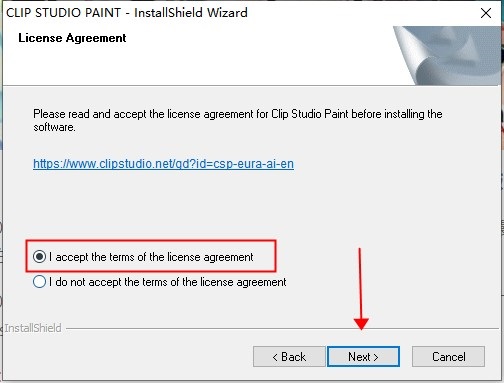Cancel the Clip Studio Paint installation

pos(448,357)
